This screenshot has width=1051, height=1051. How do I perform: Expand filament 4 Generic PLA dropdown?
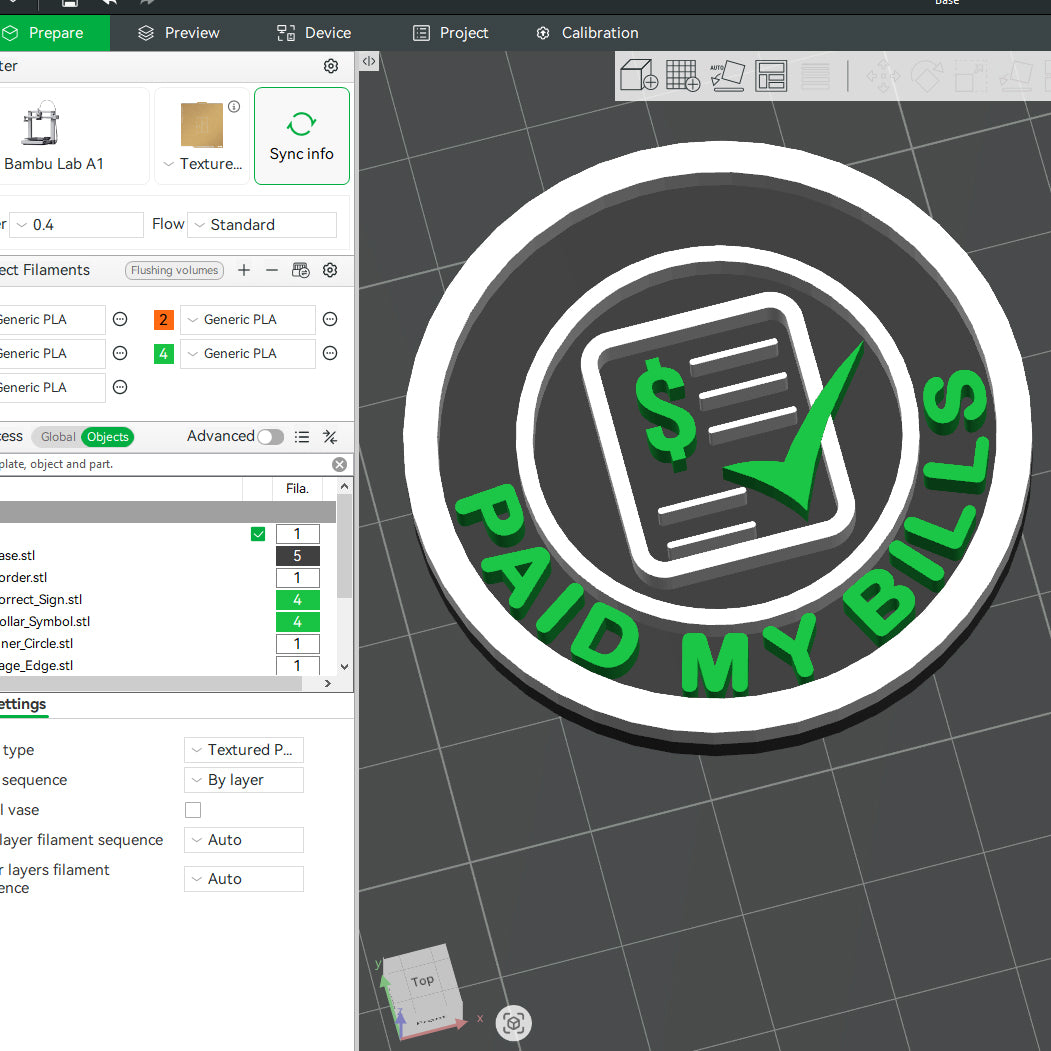pyautogui.click(x=248, y=354)
